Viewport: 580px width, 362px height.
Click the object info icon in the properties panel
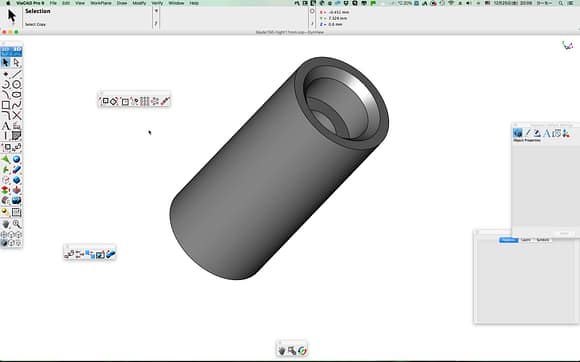tap(517, 133)
